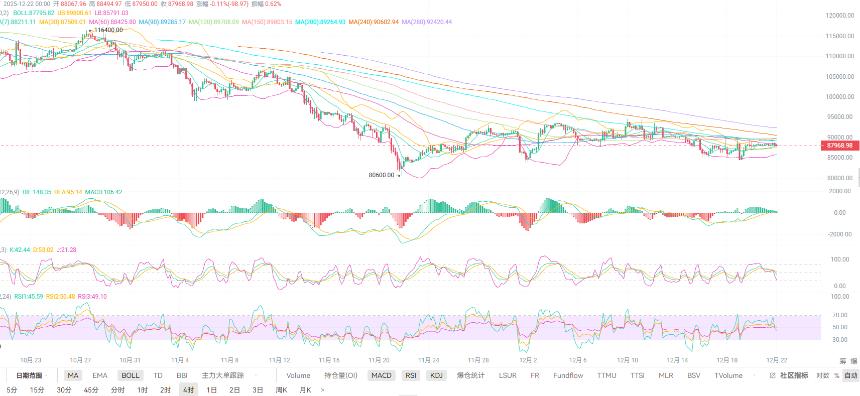The width and height of the screenshot is (860, 396).
Task: Toggle the MLR indicator
Action: coord(665,376)
